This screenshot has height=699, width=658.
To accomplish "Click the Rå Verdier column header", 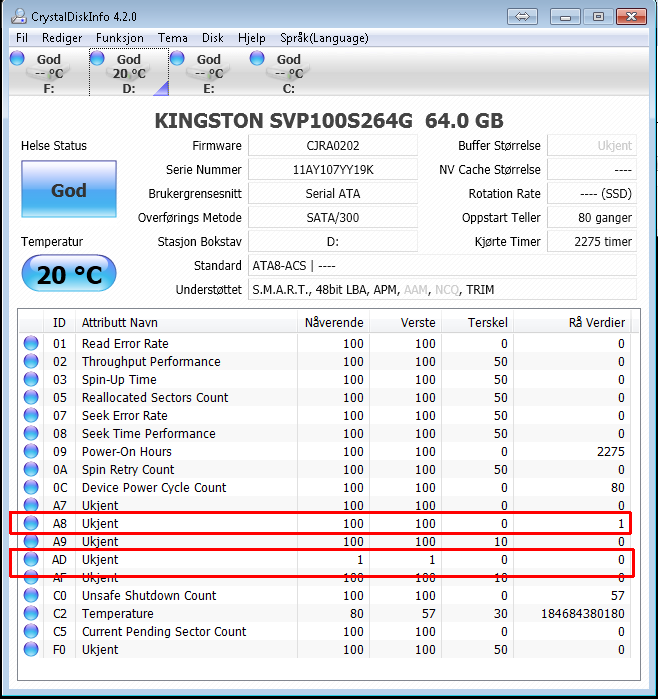I will pyautogui.click(x=572, y=322).
